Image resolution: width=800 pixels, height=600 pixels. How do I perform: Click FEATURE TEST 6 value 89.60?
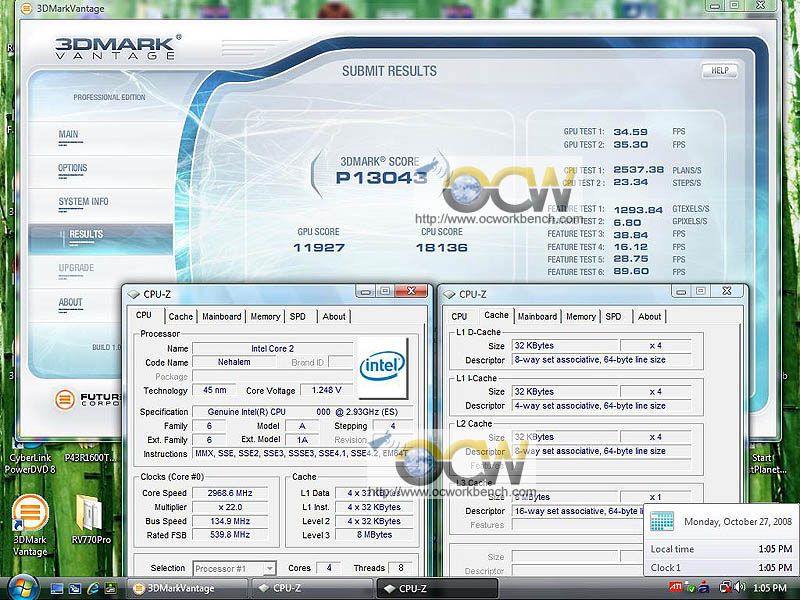coord(631,271)
